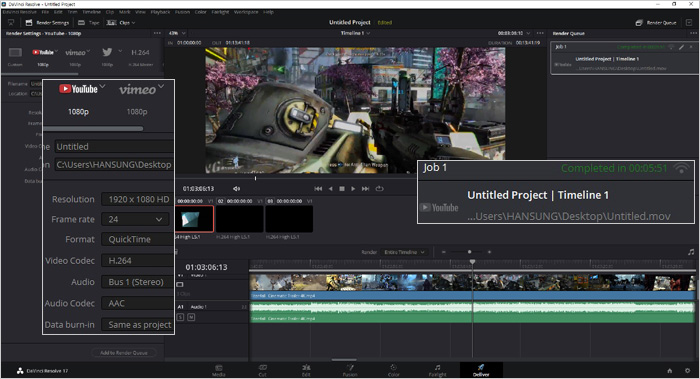Viewport: 700px width, 379px height.
Task: Select the Twitter render preset
Action: (107, 57)
